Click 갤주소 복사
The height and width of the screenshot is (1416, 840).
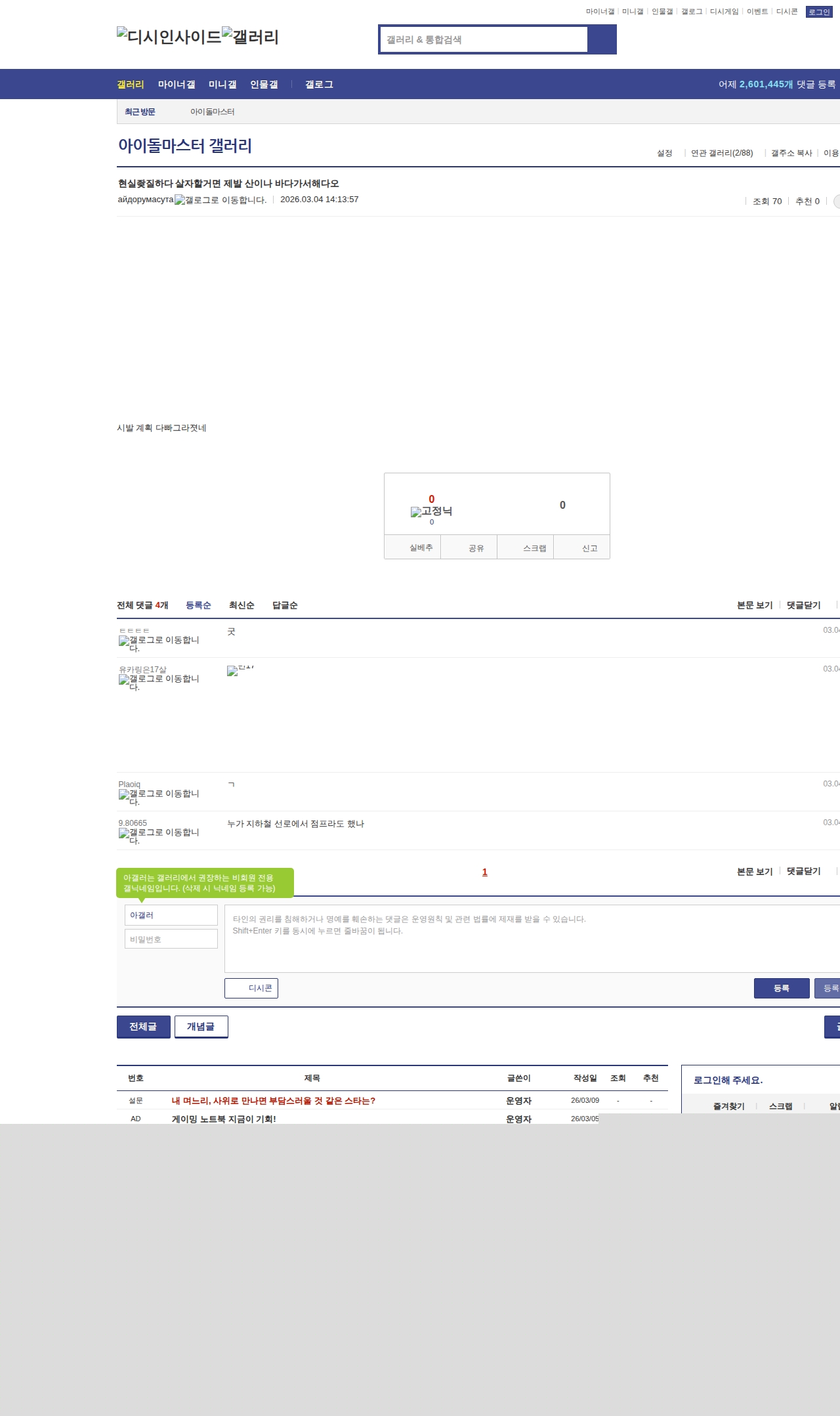click(791, 153)
